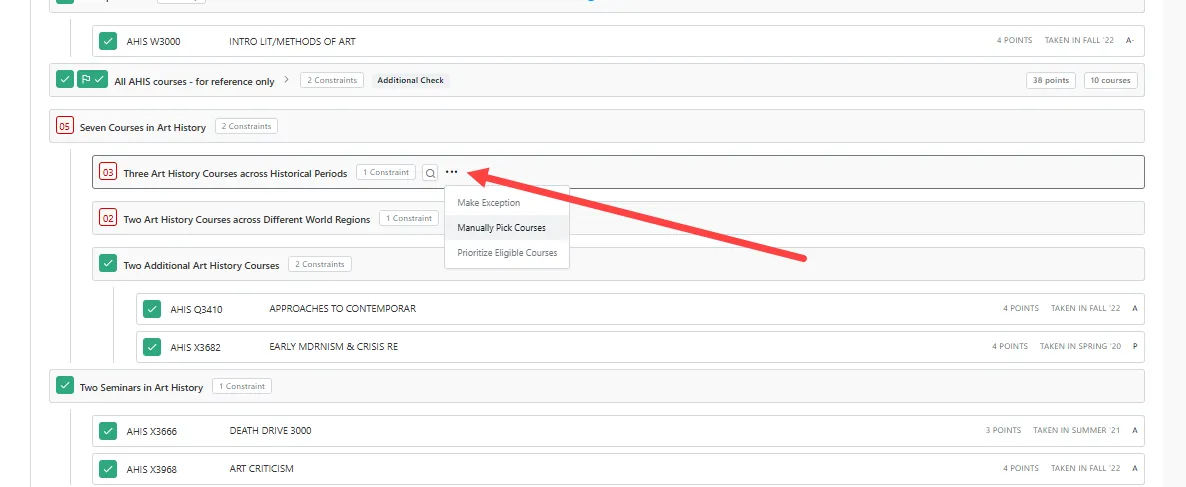The image size is (1186, 487).
Task: Open the three-dot menu for Historical Periods
Action: [x=452, y=172]
